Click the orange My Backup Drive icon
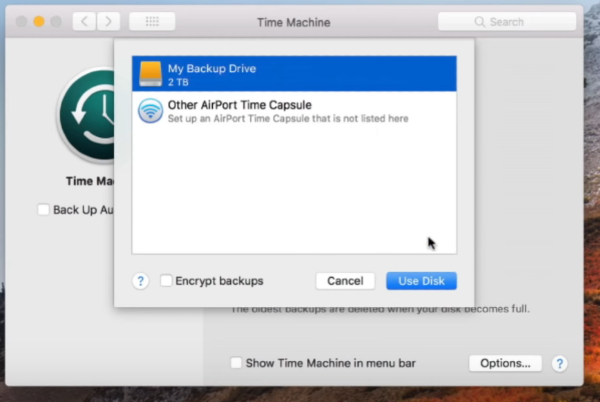 point(150,73)
